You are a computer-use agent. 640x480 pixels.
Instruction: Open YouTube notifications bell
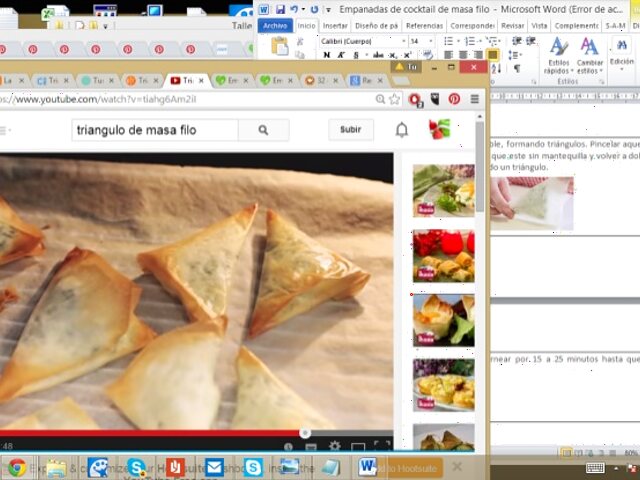[402, 130]
